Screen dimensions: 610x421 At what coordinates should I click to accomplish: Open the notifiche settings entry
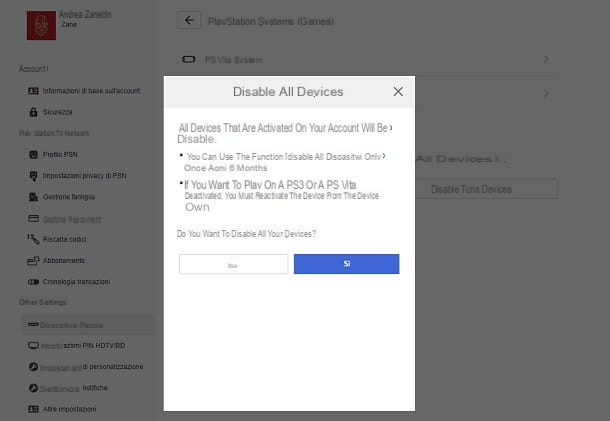(x=74, y=388)
